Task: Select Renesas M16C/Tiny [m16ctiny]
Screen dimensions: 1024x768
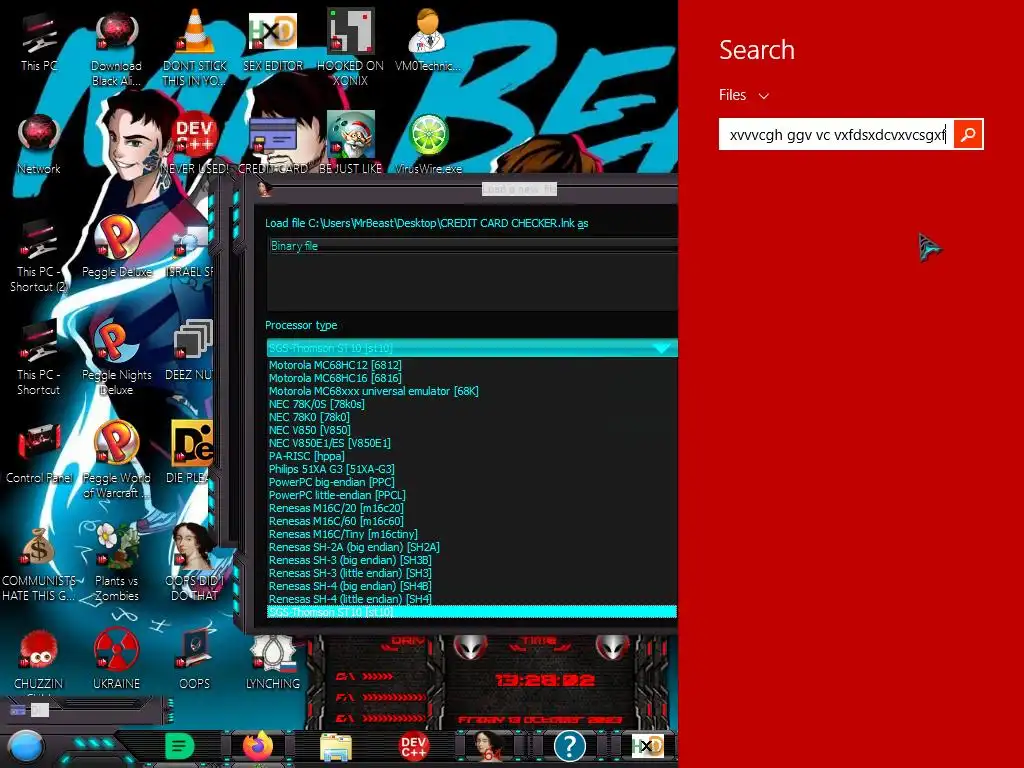Action: coord(472,534)
